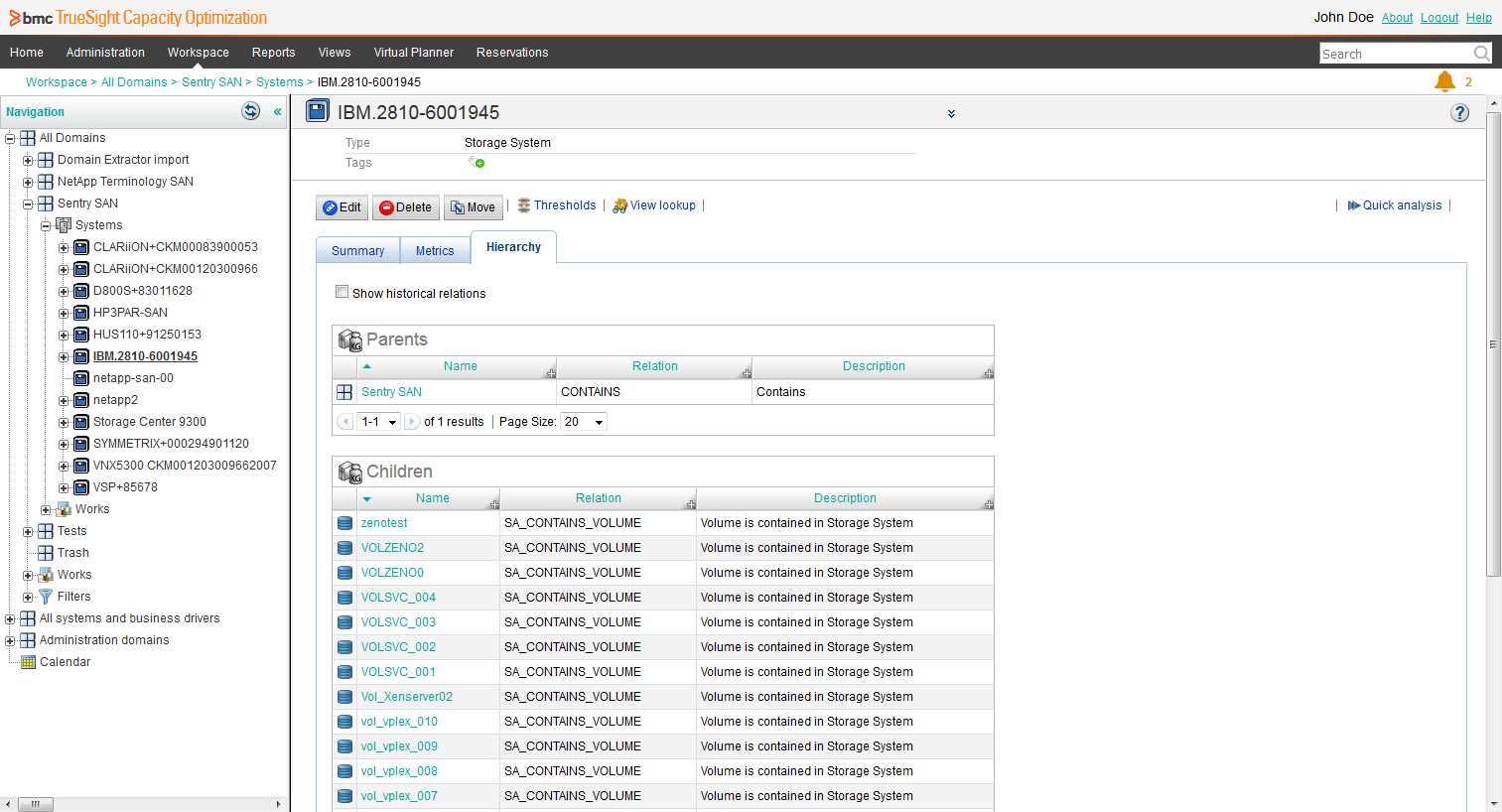Open VOLZENO2 volume link
This screenshot has width=1502, height=812.
point(392,548)
